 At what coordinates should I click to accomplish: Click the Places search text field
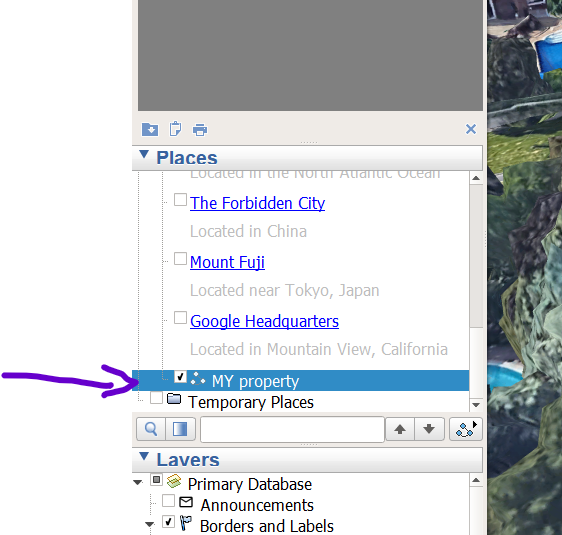292,429
